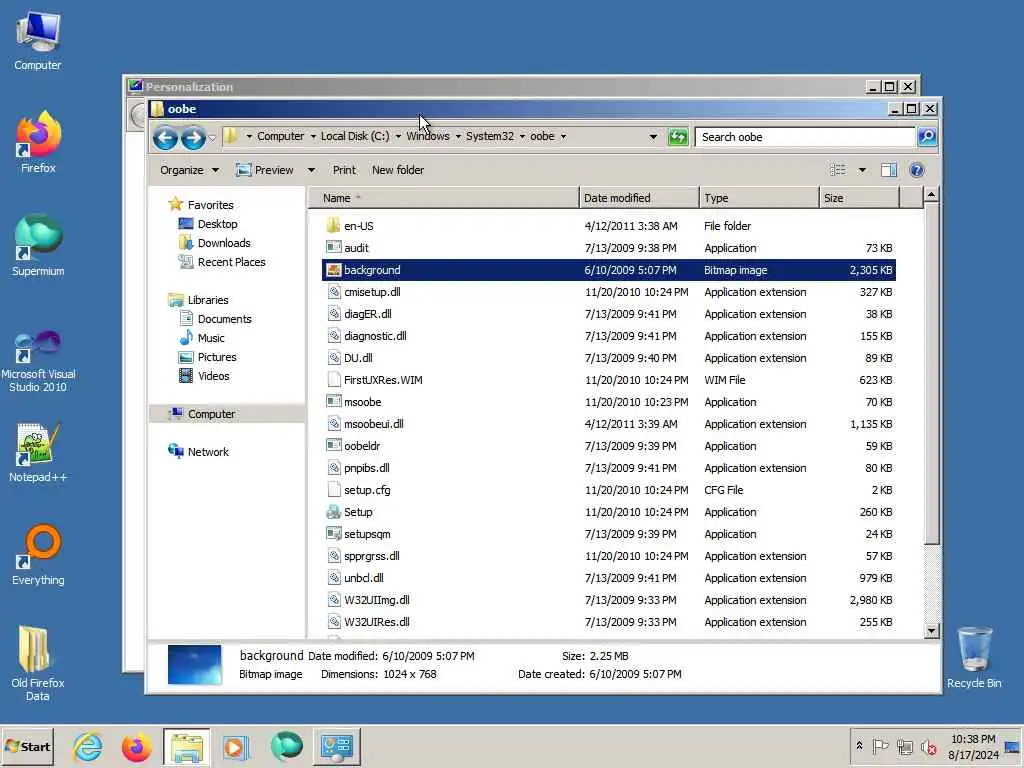The height and width of the screenshot is (768, 1024).
Task: Open the Everything desktop shortcut
Action: (38, 555)
